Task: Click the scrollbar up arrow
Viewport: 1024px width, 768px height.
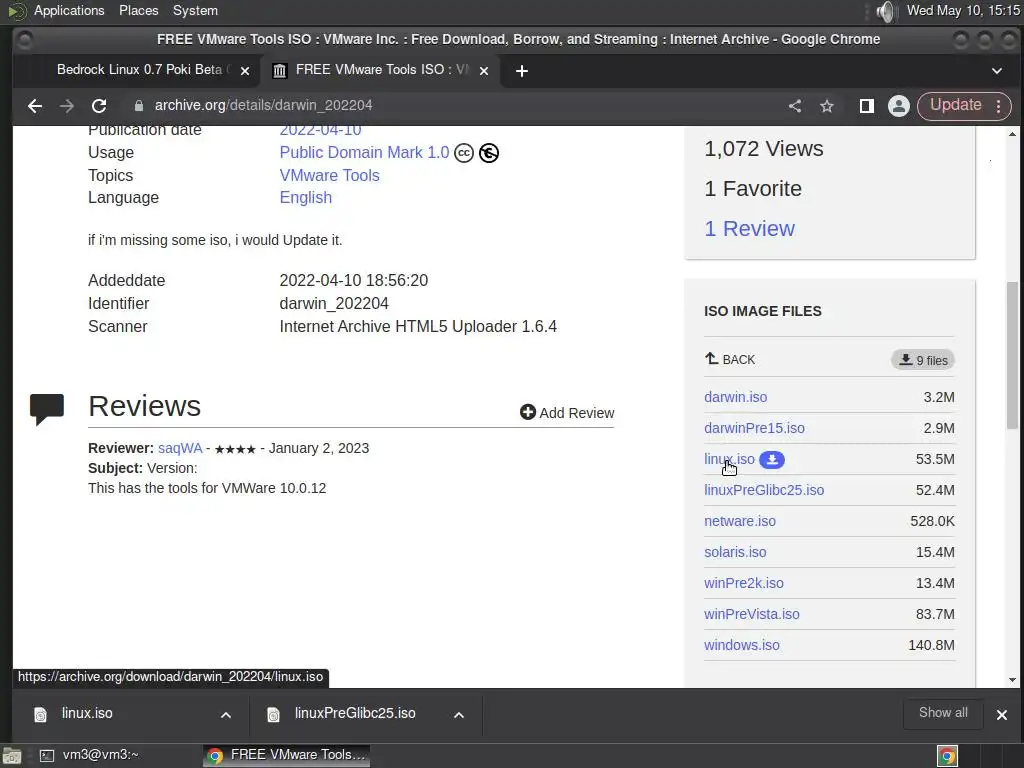Action: tap(1012, 134)
